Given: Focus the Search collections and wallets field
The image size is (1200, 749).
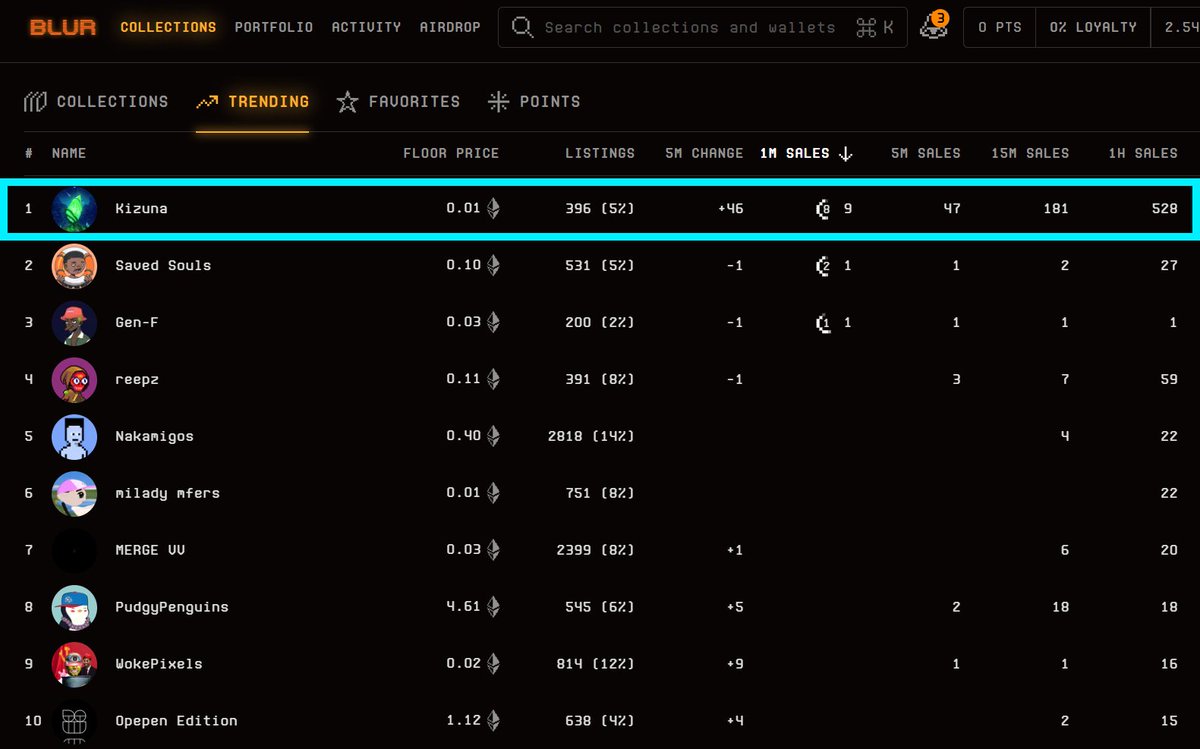Looking at the screenshot, I should click(703, 27).
